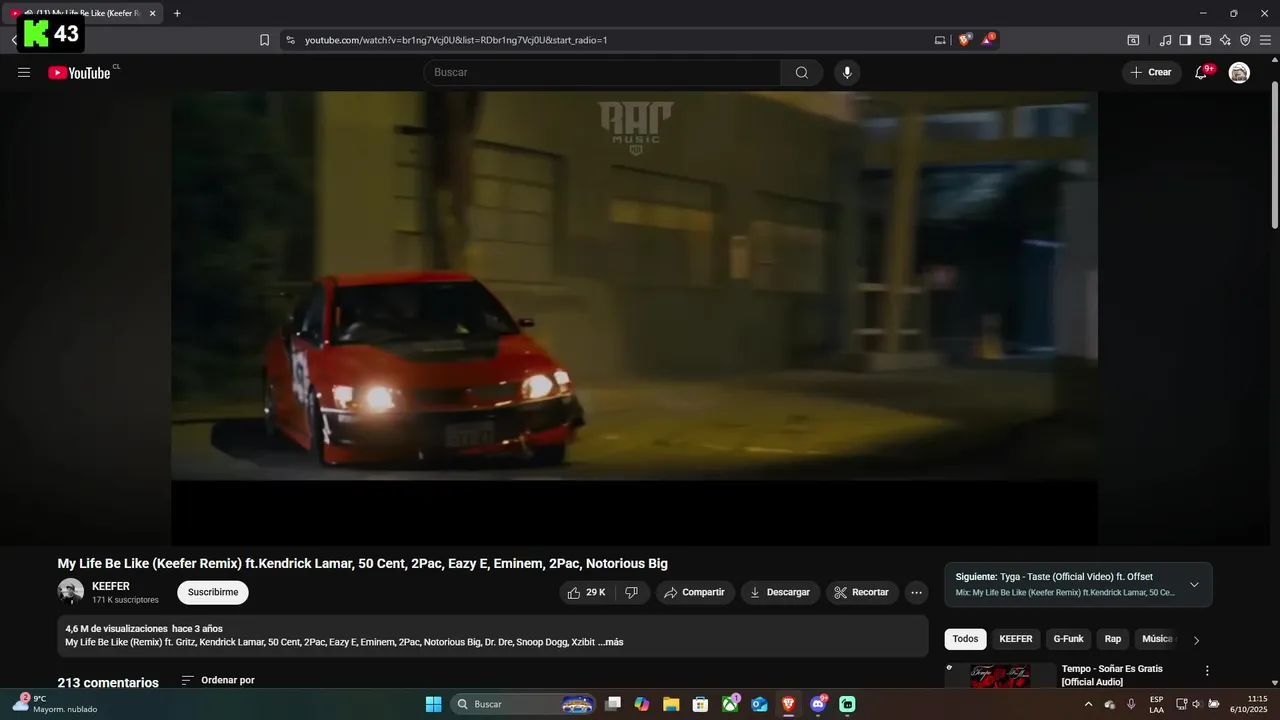Open Leo AI sparkle icon
Image resolution: width=1280 pixels, height=720 pixels.
click(1225, 40)
